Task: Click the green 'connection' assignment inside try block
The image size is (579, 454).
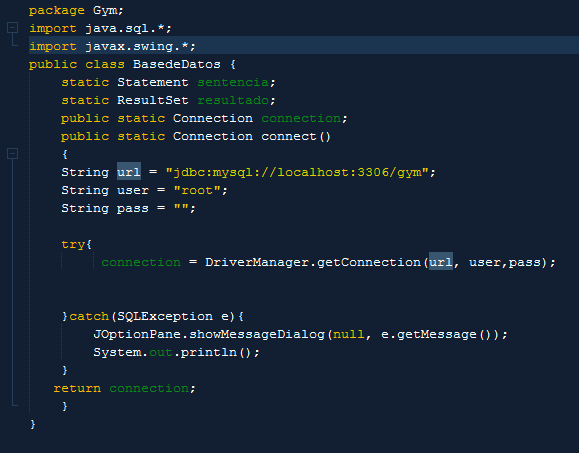Action: pyautogui.click(x=141, y=262)
